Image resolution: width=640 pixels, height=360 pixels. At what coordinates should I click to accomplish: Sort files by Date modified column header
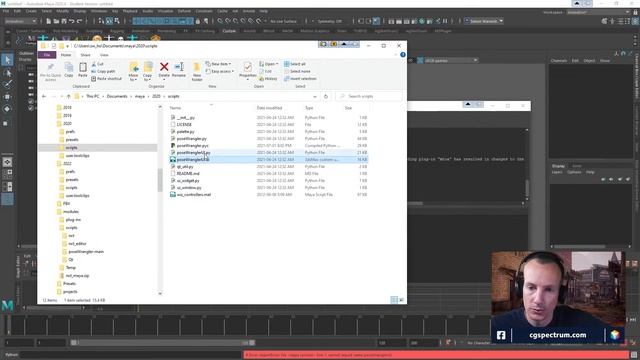pyautogui.click(x=269, y=108)
